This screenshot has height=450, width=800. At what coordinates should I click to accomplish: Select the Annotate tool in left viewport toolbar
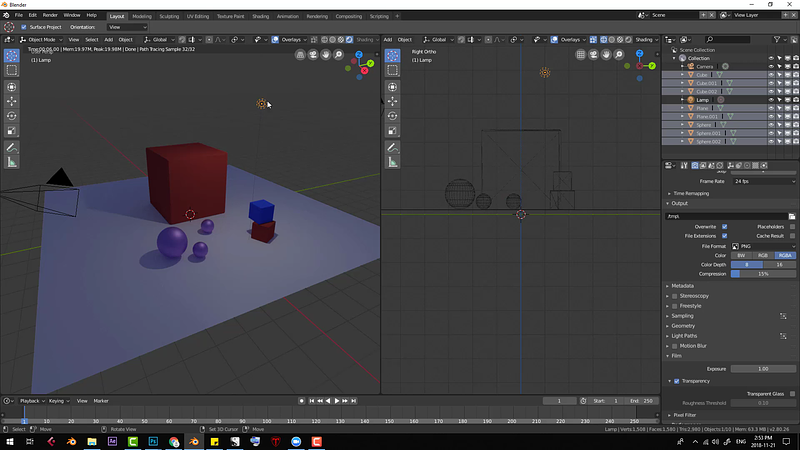click(x=11, y=148)
